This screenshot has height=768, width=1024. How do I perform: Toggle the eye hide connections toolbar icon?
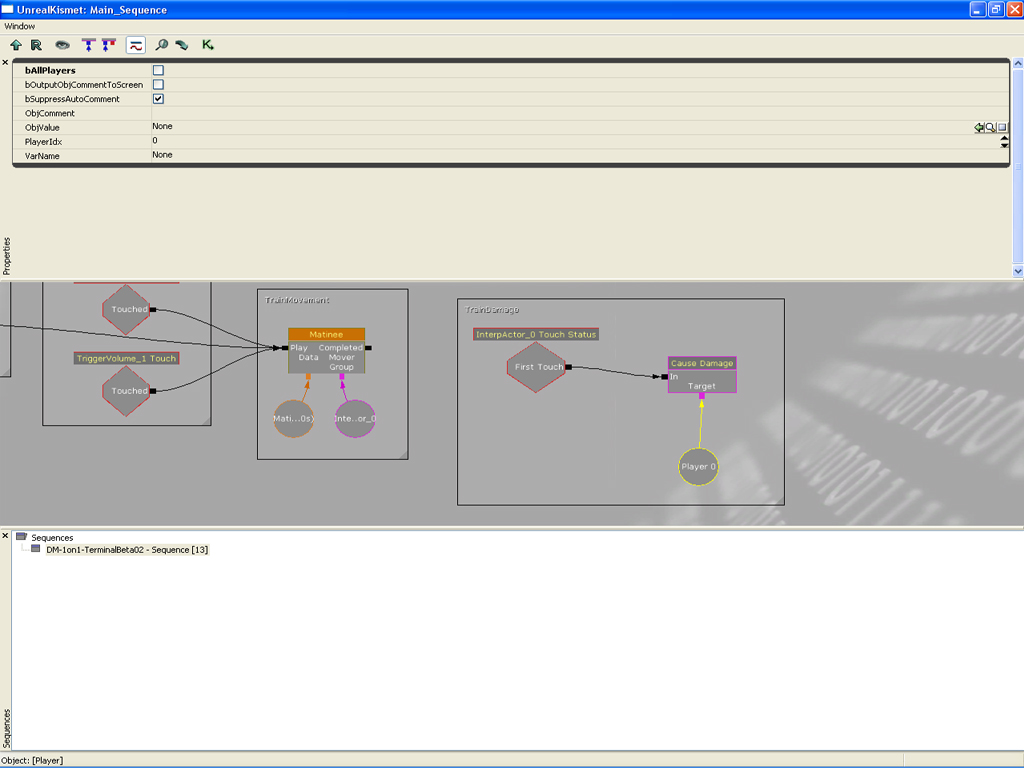pyautogui.click(x=62, y=45)
